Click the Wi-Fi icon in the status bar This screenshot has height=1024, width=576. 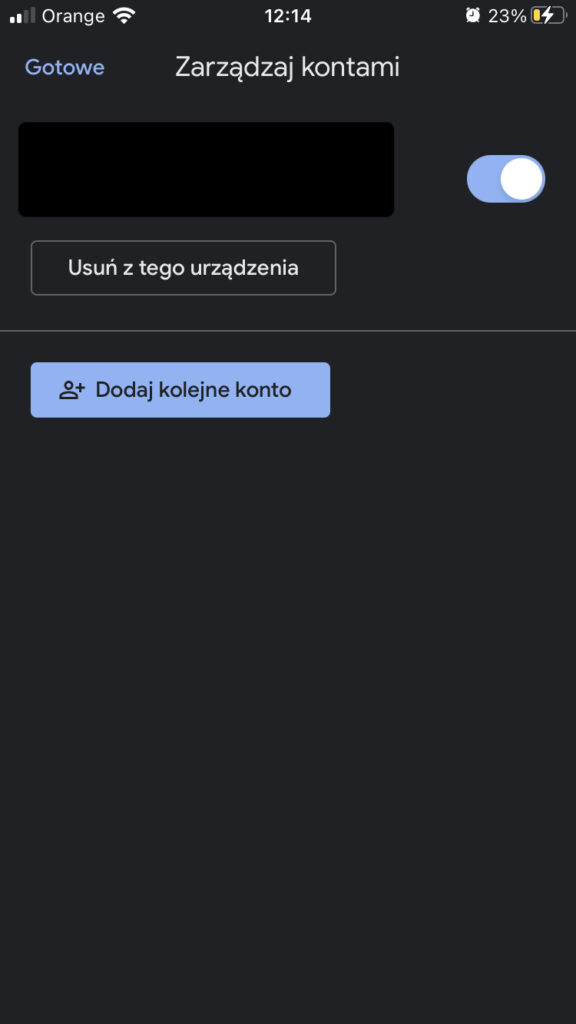121,15
